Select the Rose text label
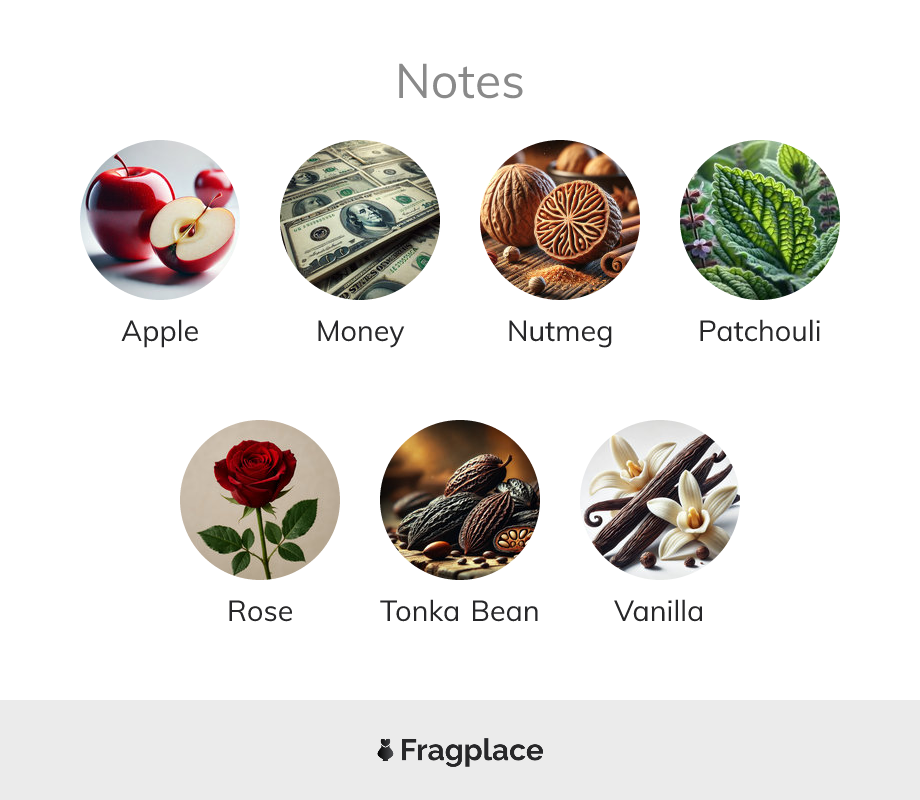 click(260, 612)
